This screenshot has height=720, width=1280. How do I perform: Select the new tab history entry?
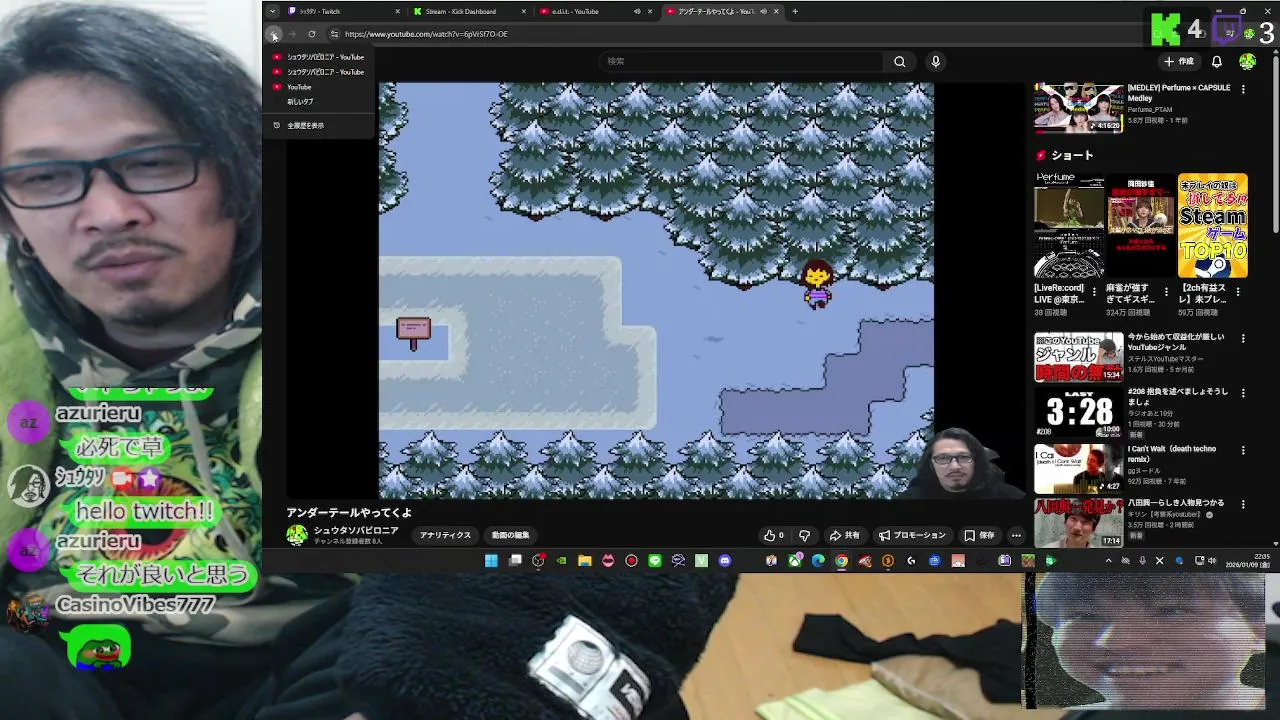coord(319,101)
